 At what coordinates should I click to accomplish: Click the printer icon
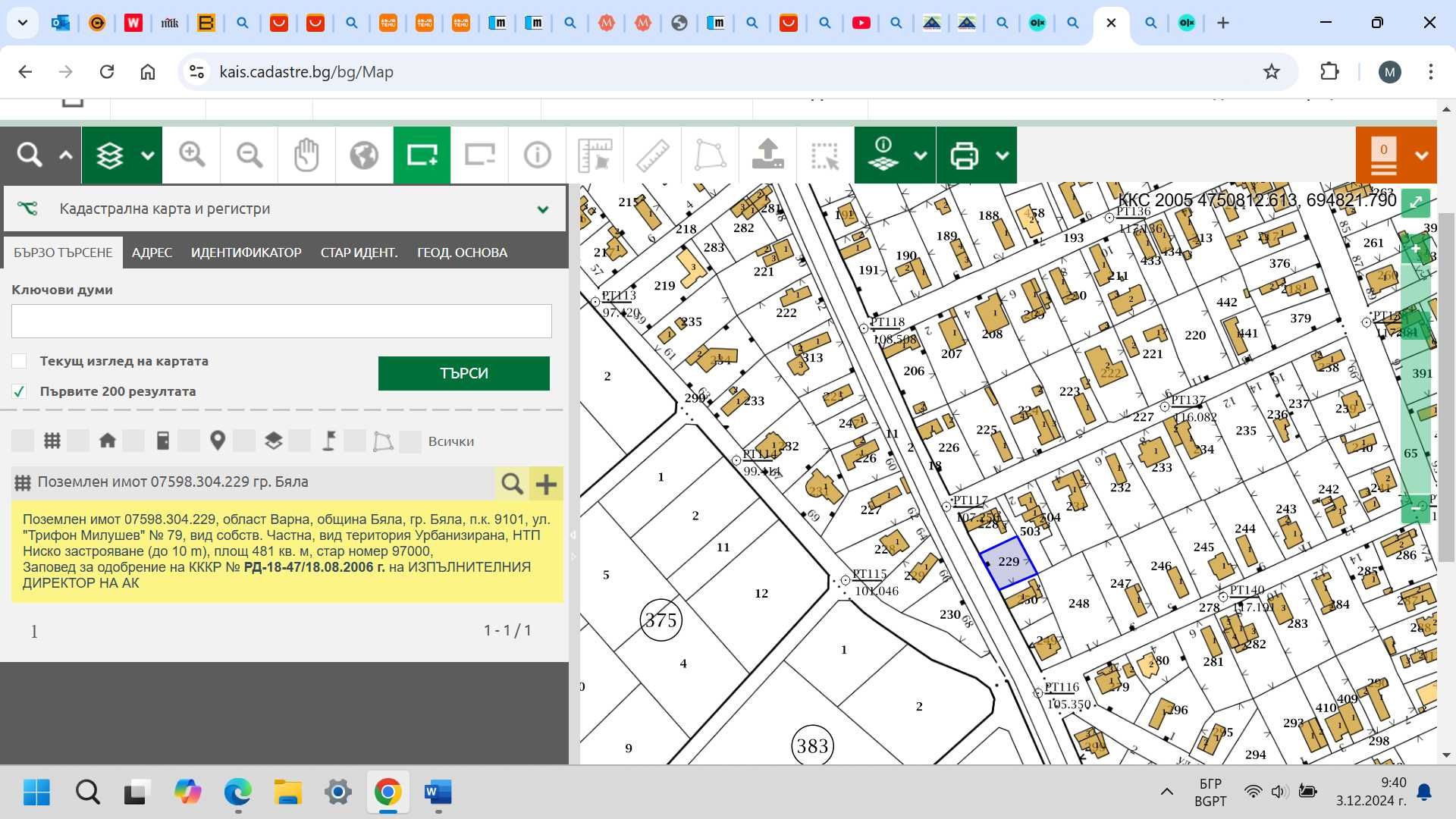(964, 155)
